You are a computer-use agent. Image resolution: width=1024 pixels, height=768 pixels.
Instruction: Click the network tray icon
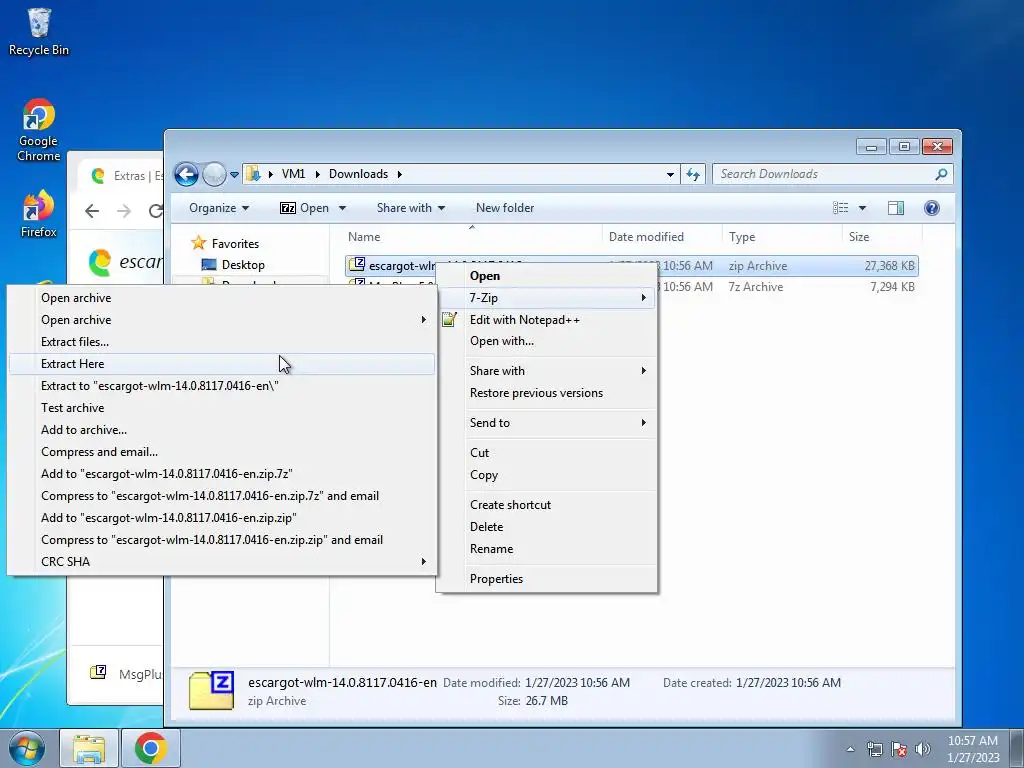(874, 749)
